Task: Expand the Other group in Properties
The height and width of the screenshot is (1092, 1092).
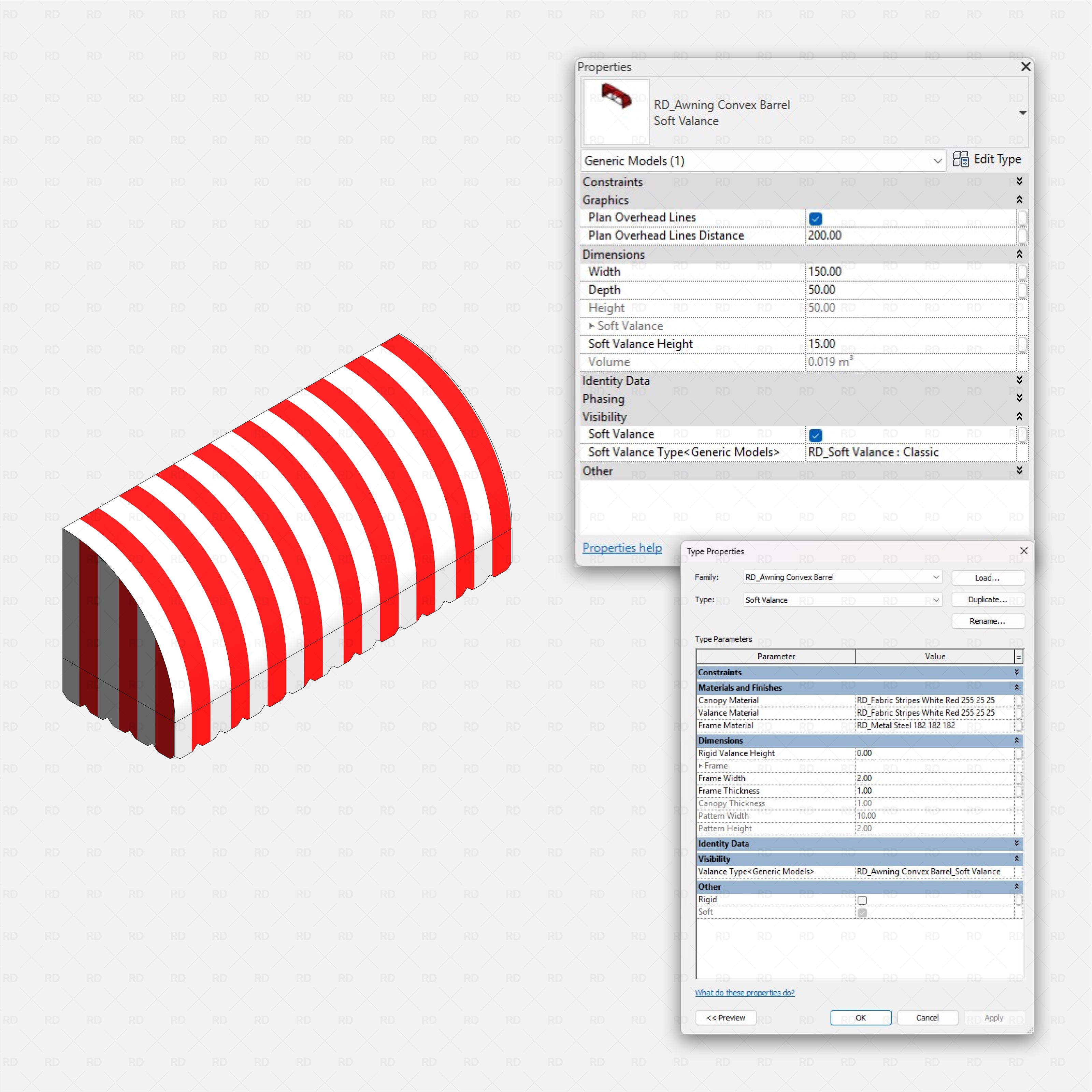Action: [x=1019, y=470]
